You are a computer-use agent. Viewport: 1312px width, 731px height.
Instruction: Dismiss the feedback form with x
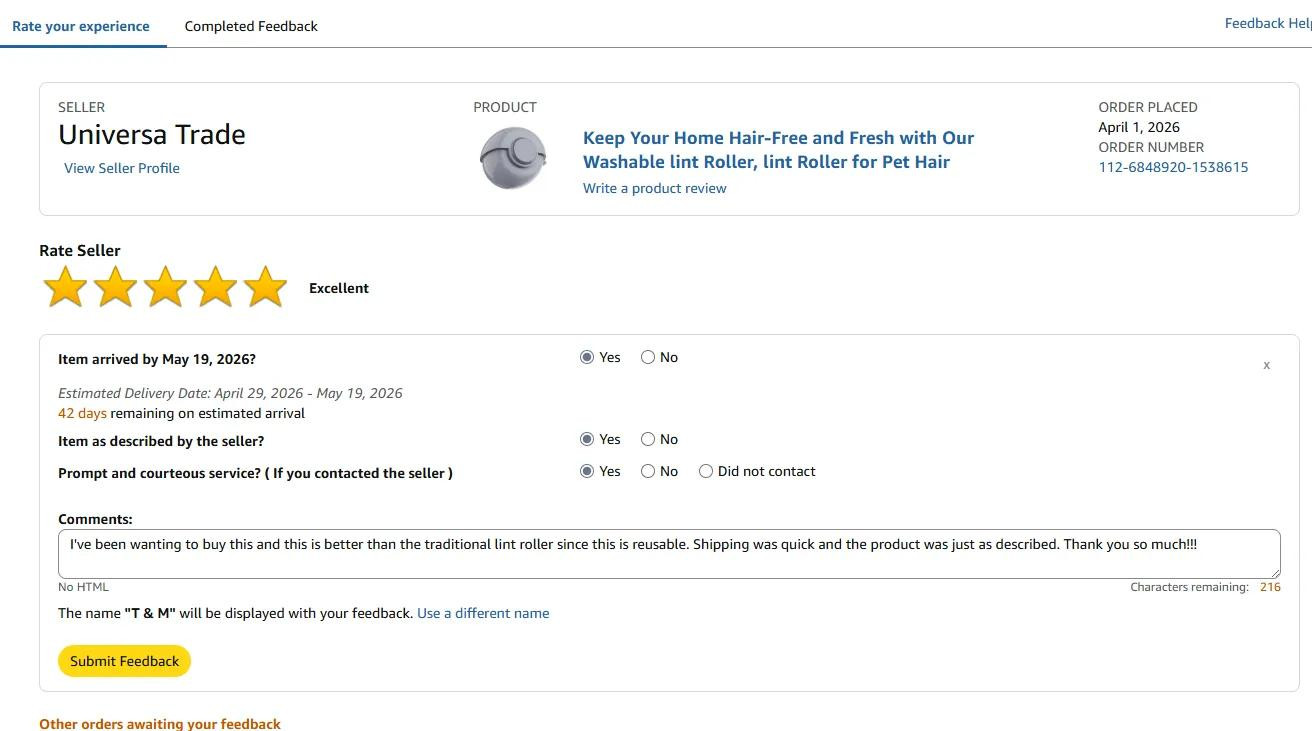click(1266, 366)
